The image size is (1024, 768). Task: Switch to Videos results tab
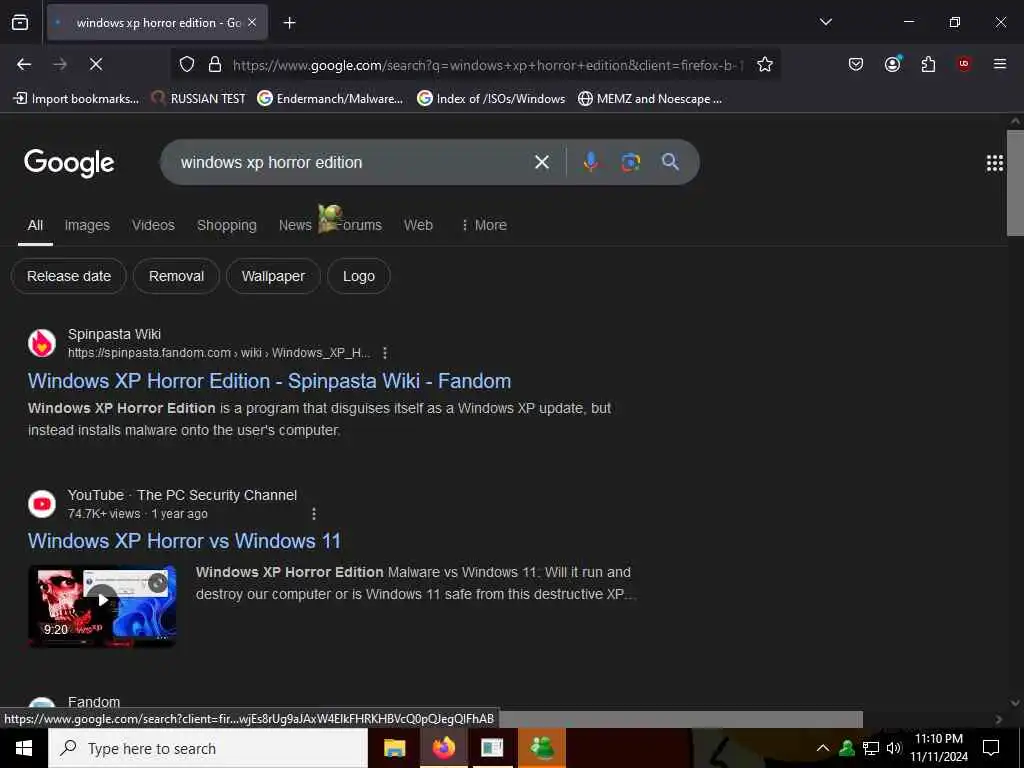[153, 225]
